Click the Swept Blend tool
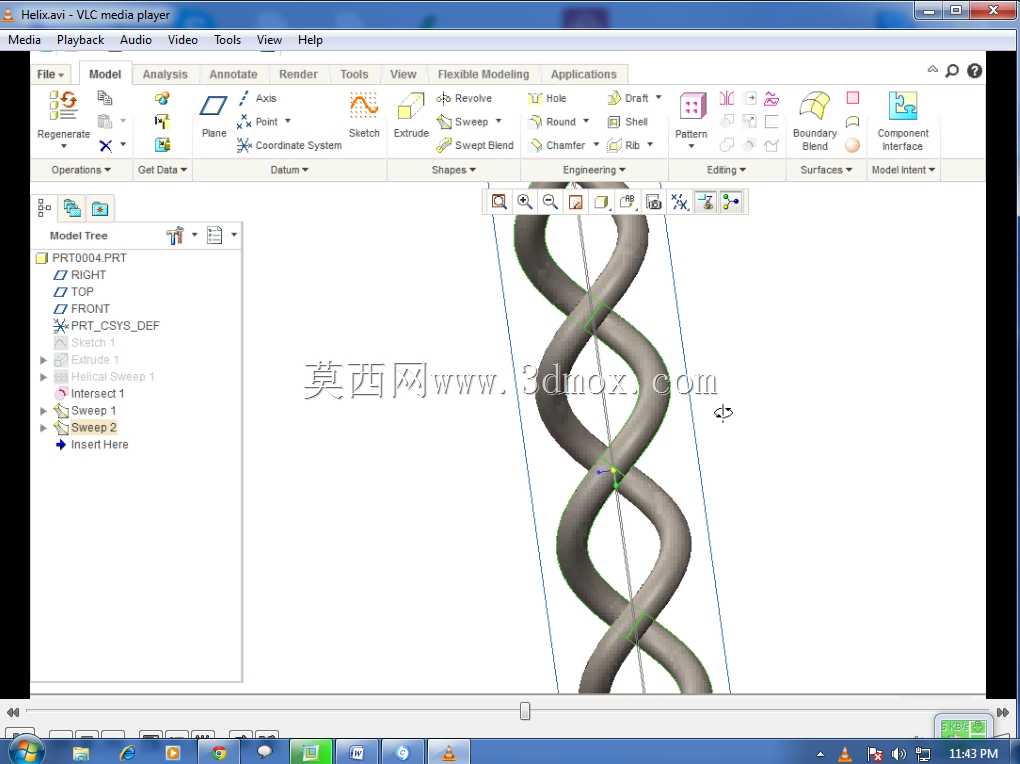1020x764 pixels. (475, 145)
